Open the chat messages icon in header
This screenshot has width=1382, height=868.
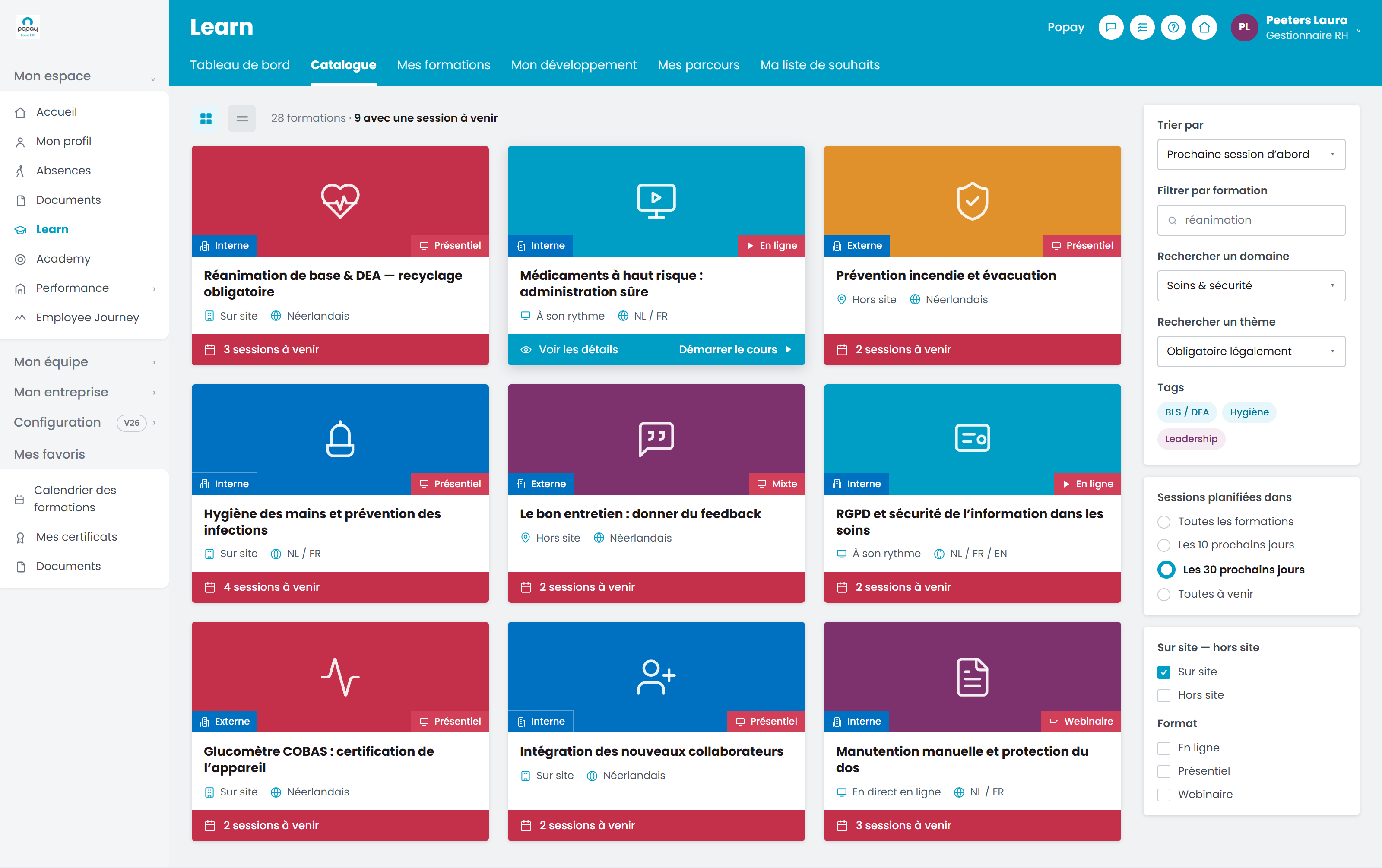click(1111, 27)
